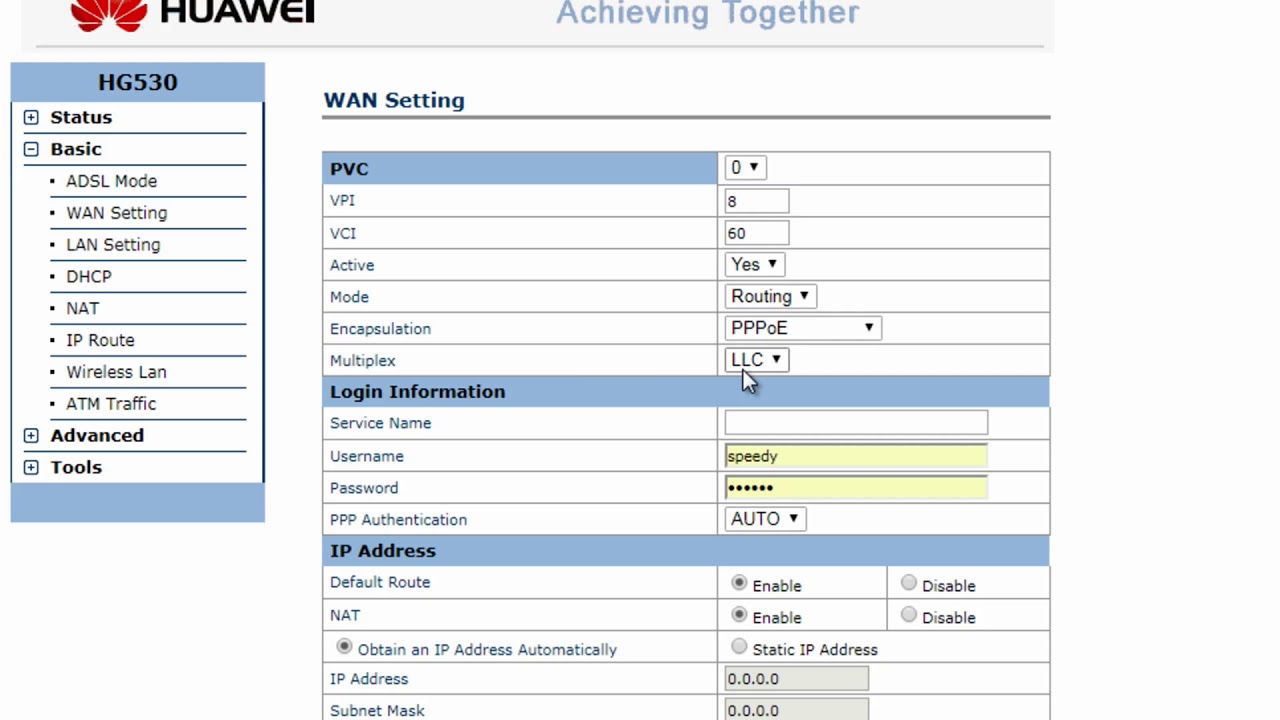
Task: Open the Encapsulation PPPoE dropdown
Action: 803,328
